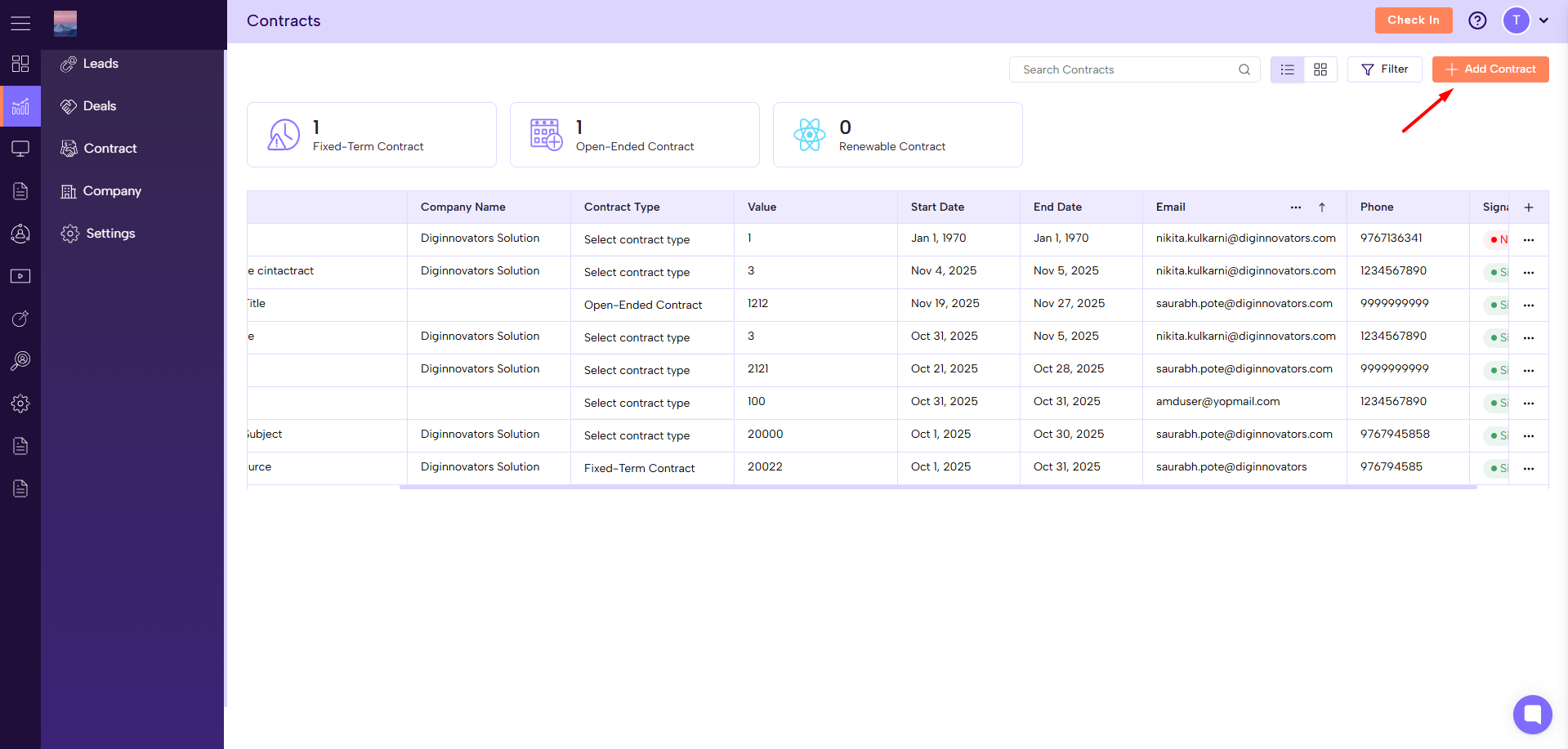The height and width of the screenshot is (749, 1568).
Task: Click the dashboard grid icon in sidebar
Action: click(20, 64)
